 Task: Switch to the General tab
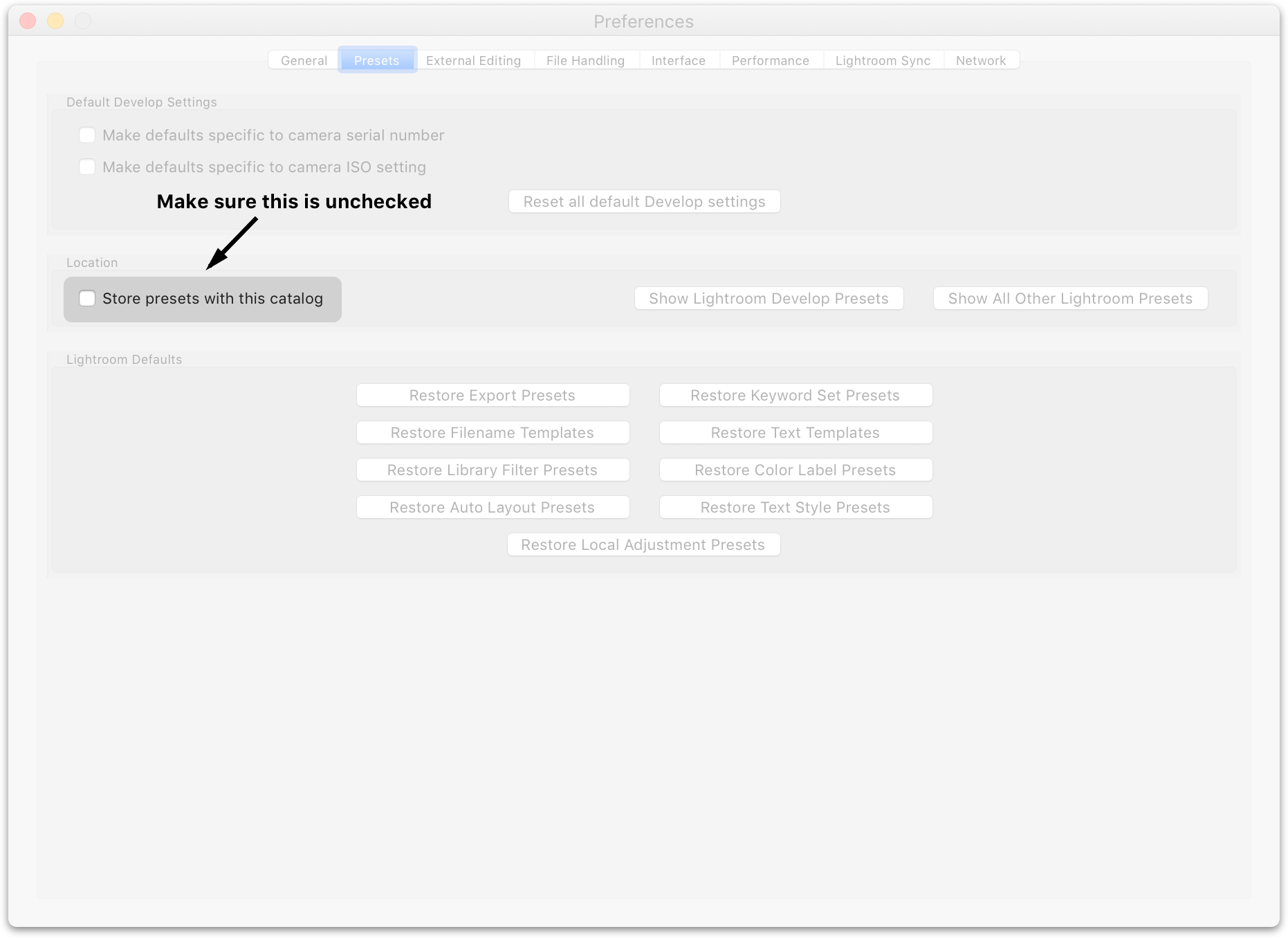click(x=304, y=61)
